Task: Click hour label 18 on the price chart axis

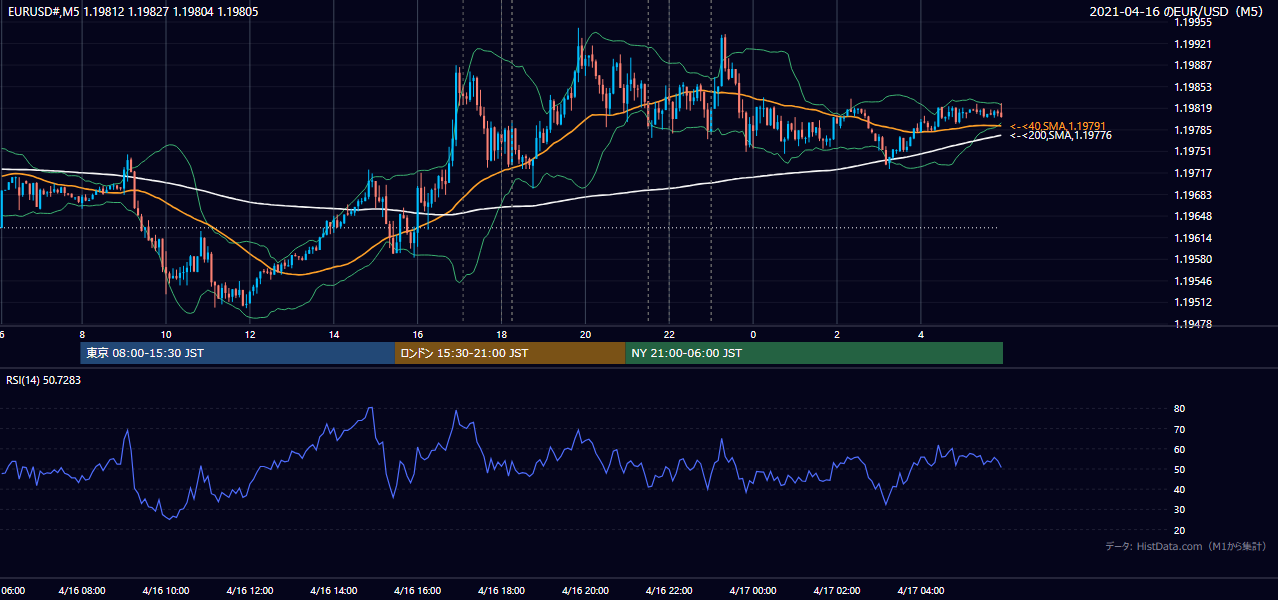Action: point(501,334)
